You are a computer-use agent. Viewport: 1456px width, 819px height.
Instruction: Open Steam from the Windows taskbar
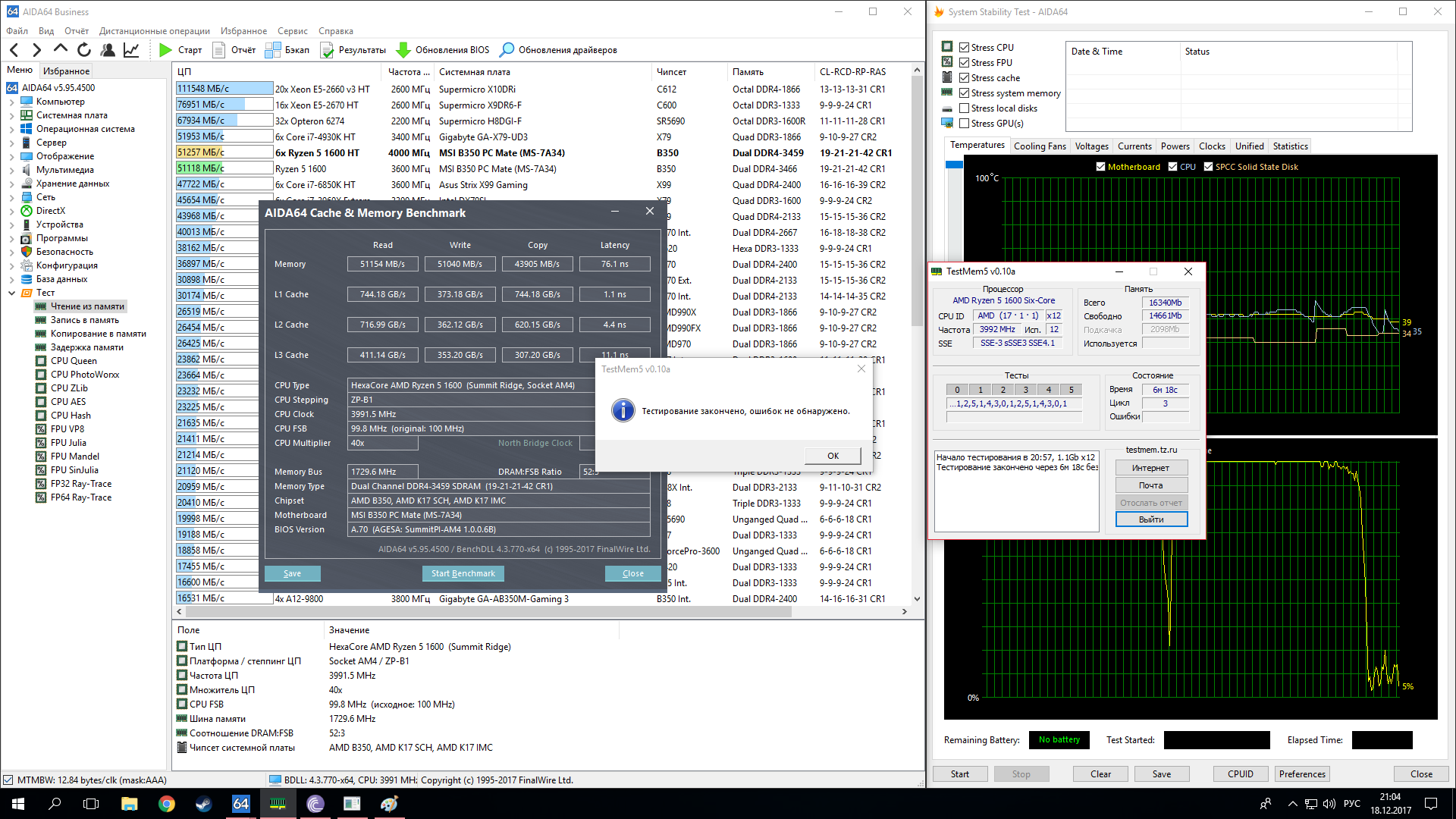(x=203, y=804)
